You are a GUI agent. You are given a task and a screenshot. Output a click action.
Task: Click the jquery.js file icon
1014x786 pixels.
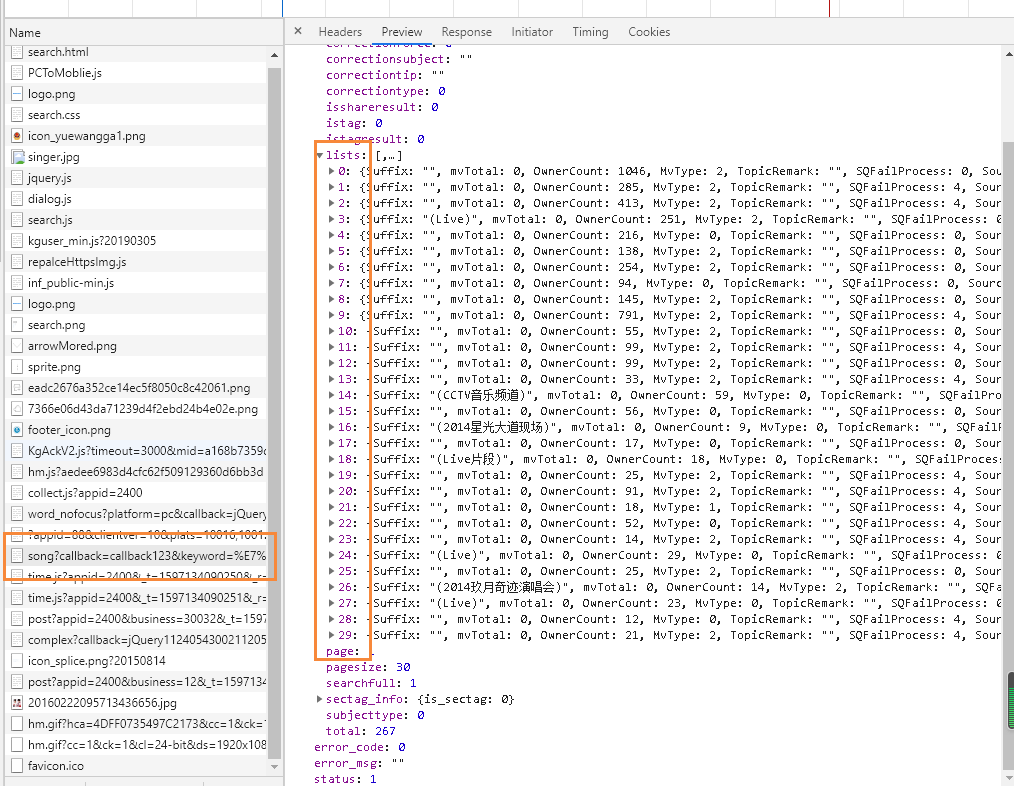17,178
